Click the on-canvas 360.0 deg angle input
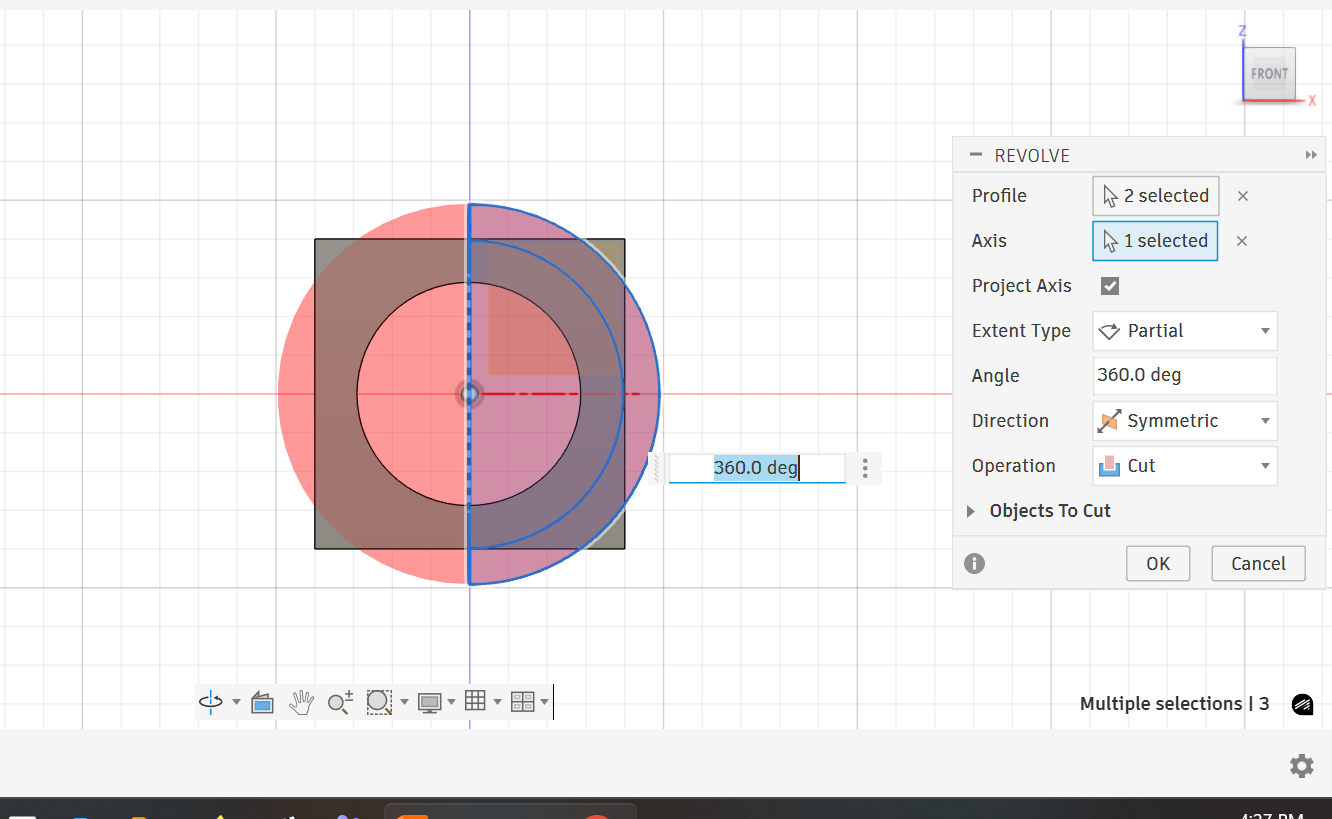This screenshot has height=819, width=1332. pos(757,468)
